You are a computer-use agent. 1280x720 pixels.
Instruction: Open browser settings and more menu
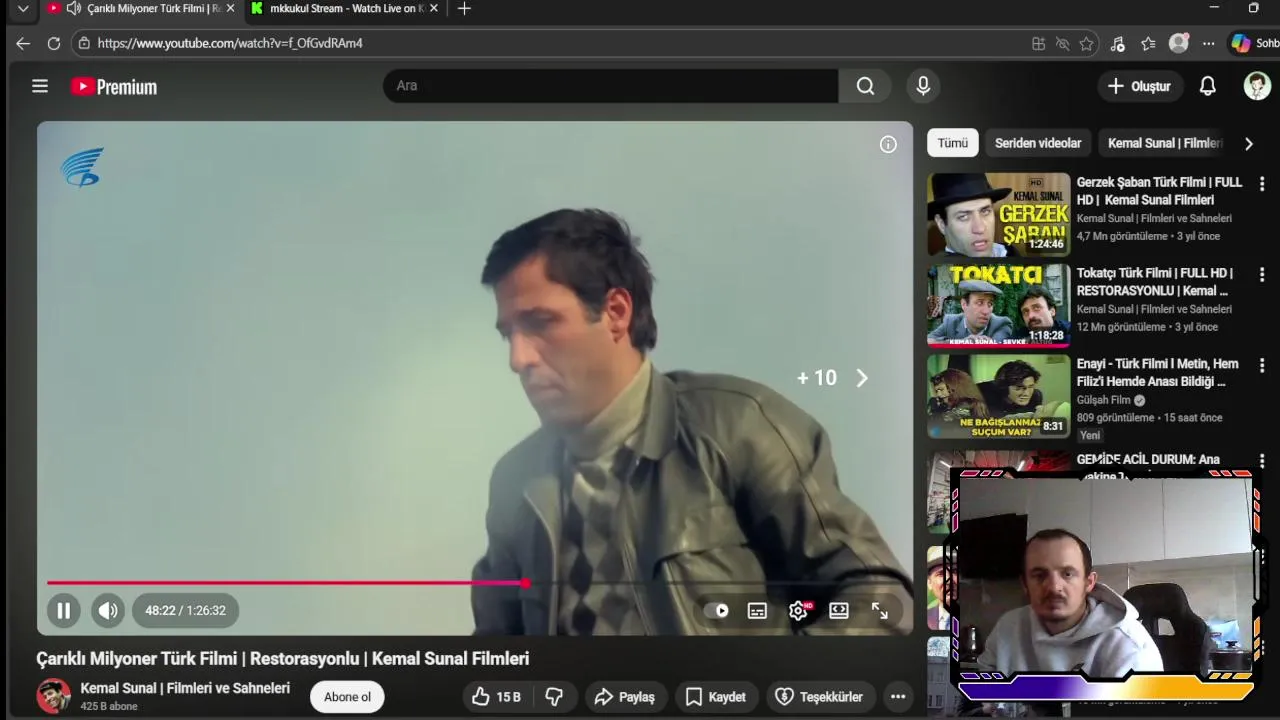(1209, 43)
